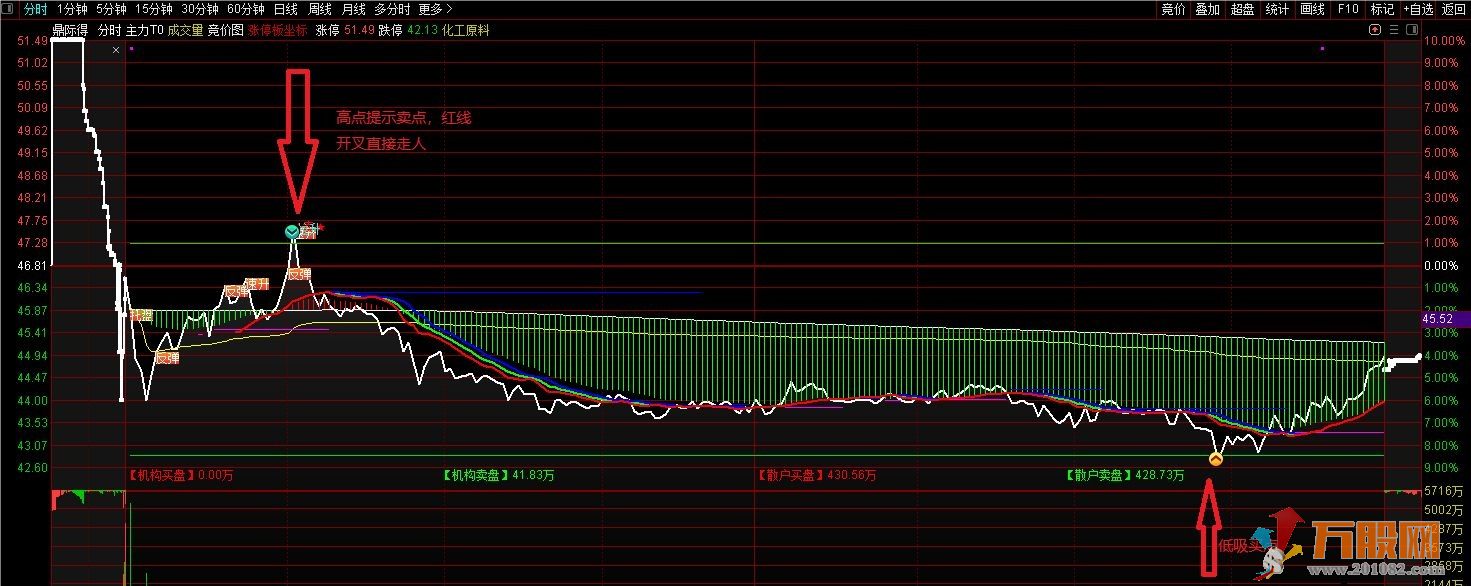This screenshot has width=1471, height=586.
Task: Switch to the 周线 weekly chart
Action: pos(320,9)
